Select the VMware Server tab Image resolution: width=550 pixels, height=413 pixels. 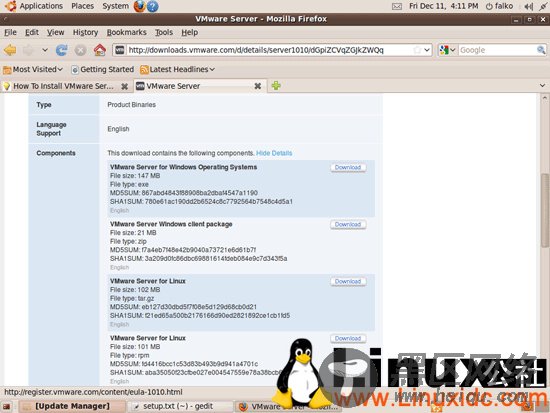196,86
